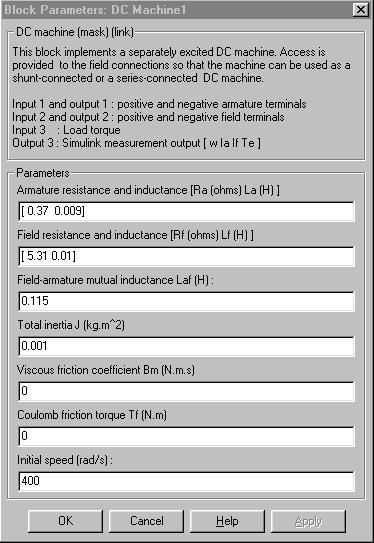Select the mutual inductance Laf field 0.115

186,301
